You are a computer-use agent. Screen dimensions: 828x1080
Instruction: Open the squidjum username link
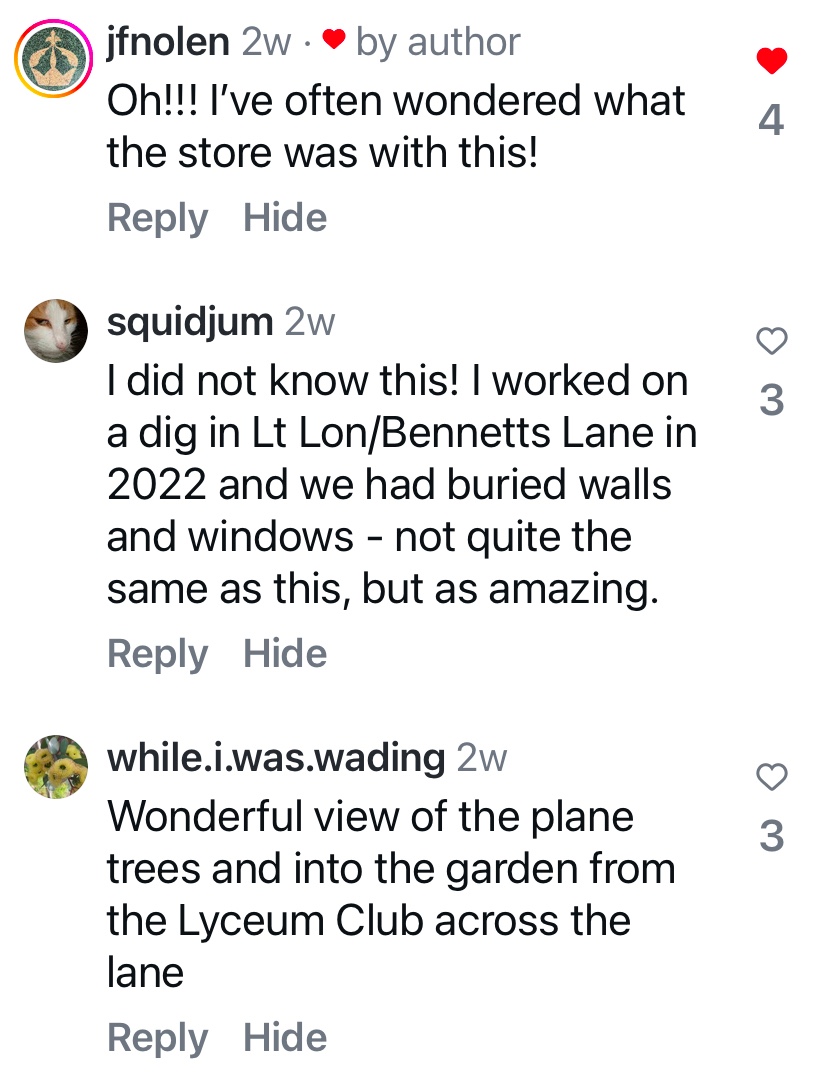(190, 322)
